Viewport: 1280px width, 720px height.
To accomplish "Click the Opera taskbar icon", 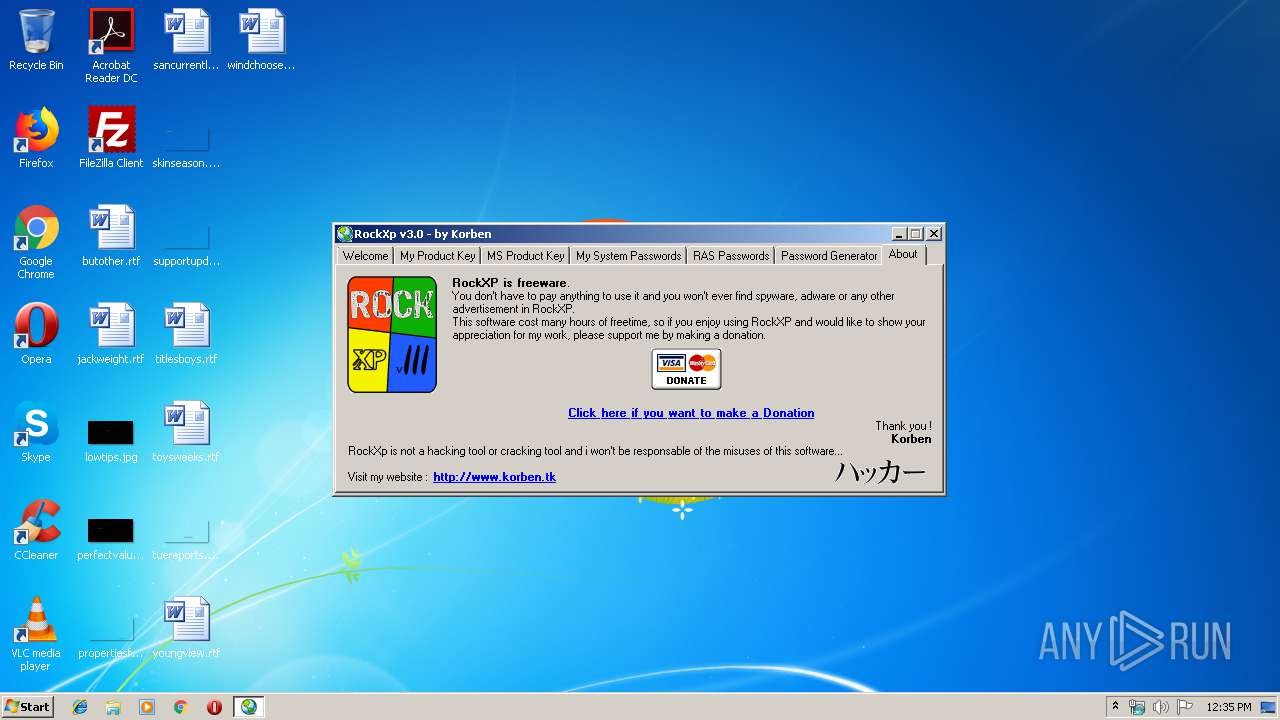I will pyautogui.click(x=214, y=707).
